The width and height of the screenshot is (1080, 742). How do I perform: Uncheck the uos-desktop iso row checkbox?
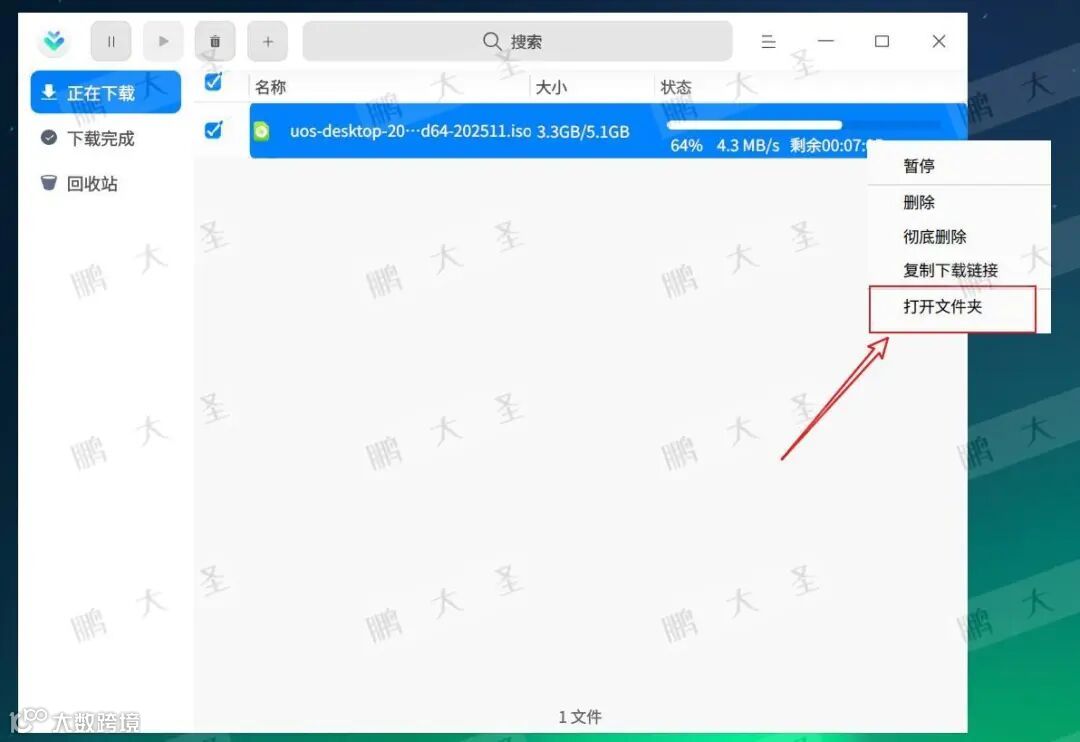pos(214,130)
